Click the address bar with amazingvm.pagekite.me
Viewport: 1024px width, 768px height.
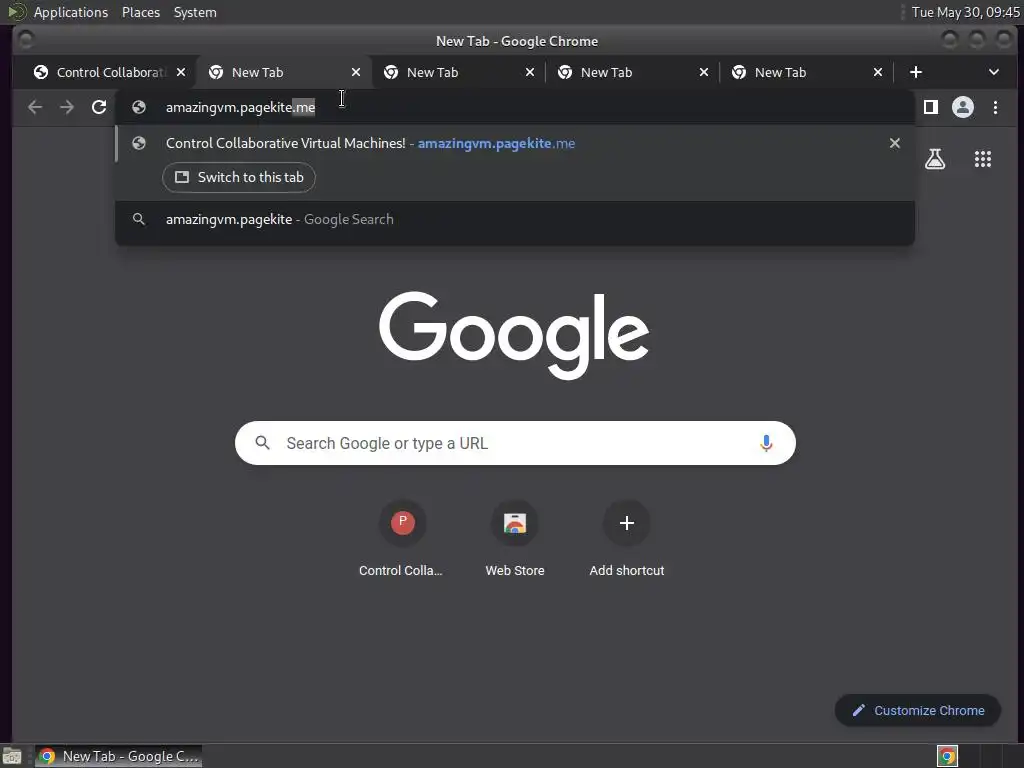(x=515, y=107)
